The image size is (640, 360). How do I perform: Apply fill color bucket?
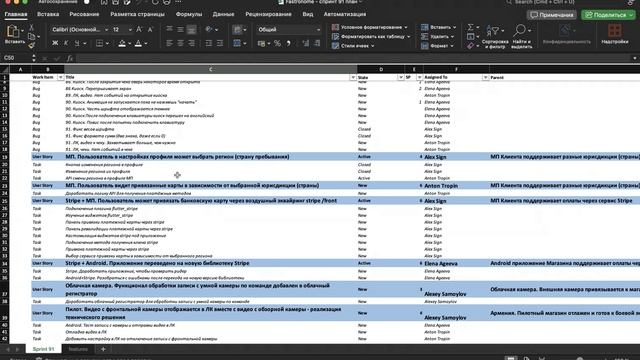tap(122, 43)
